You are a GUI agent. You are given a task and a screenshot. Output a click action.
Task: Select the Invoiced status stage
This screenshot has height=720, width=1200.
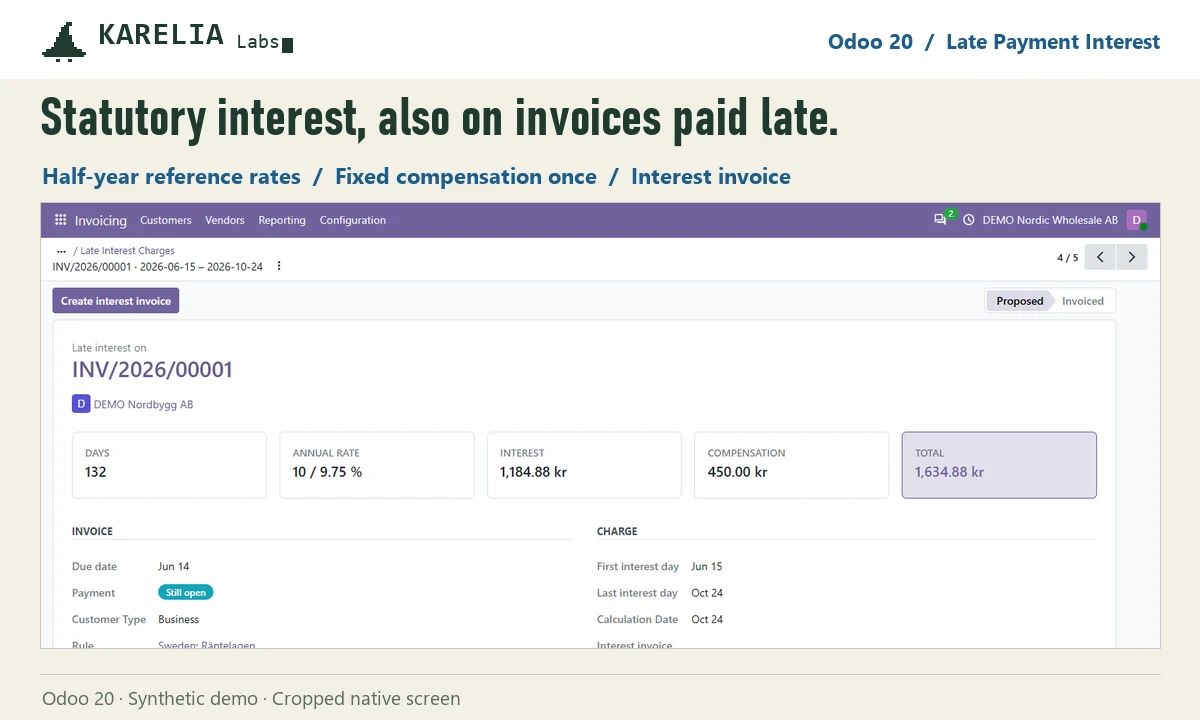[1083, 301]
